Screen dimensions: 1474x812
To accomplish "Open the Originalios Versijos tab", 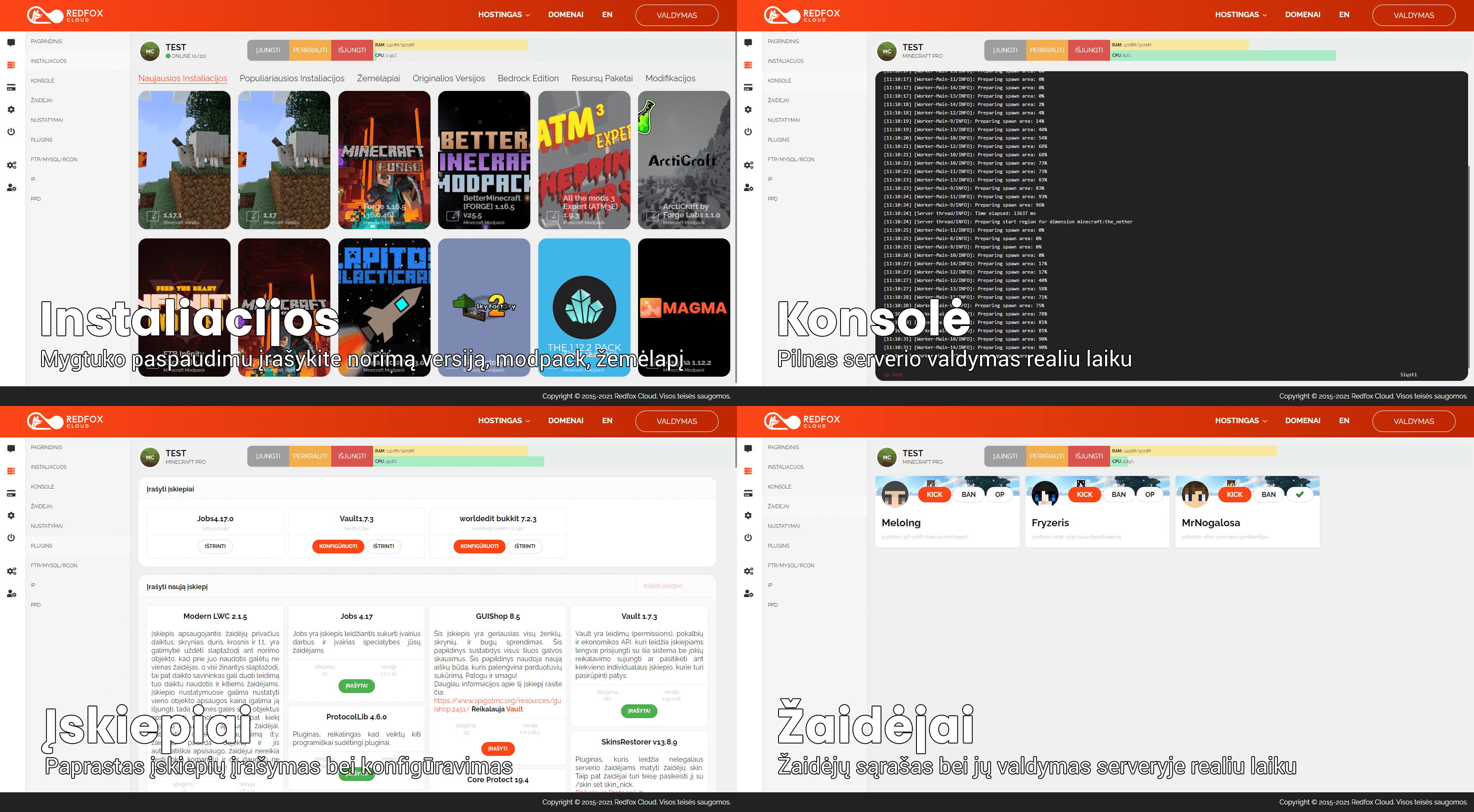I will click(x=449, y=78).
